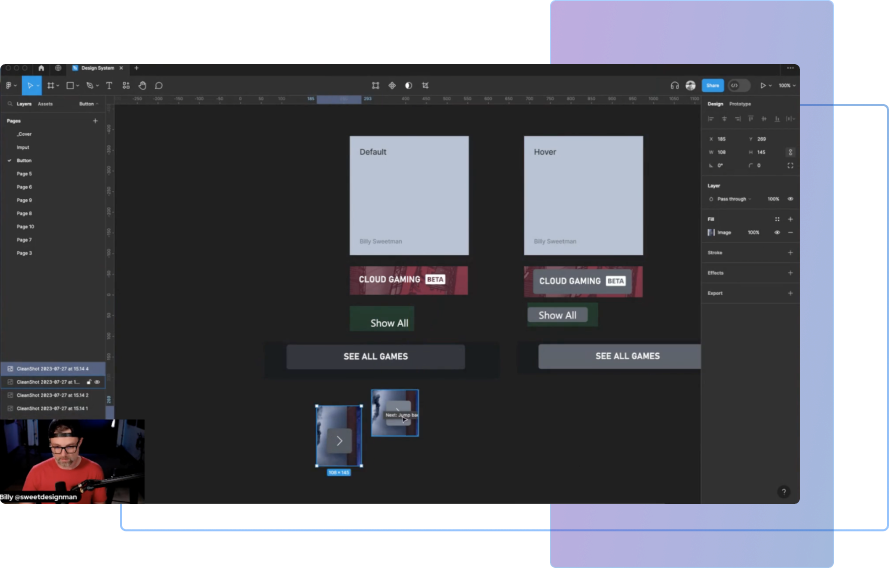Open the Pass through blend mode dropdown
889x568 pixels.
click(734, 199)
